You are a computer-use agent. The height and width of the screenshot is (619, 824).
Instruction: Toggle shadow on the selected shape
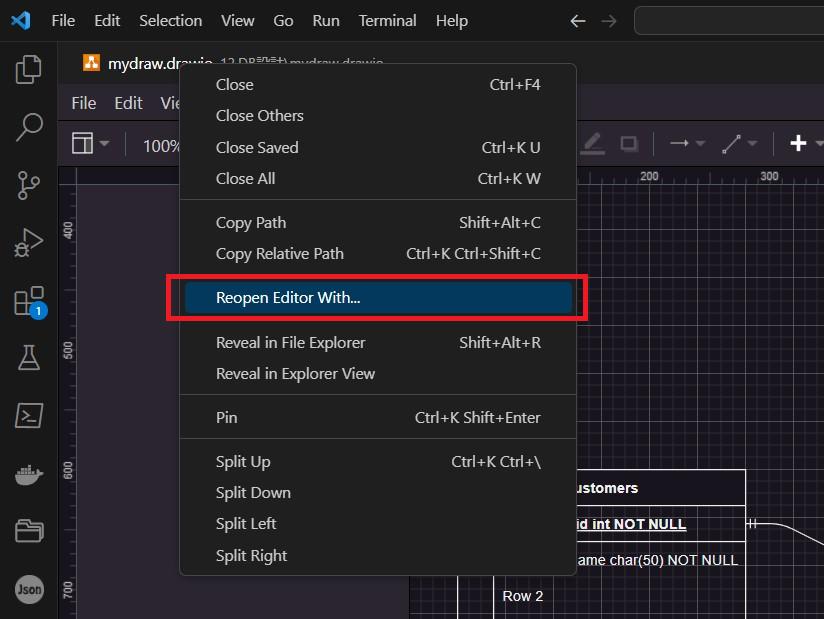point(629,144)
